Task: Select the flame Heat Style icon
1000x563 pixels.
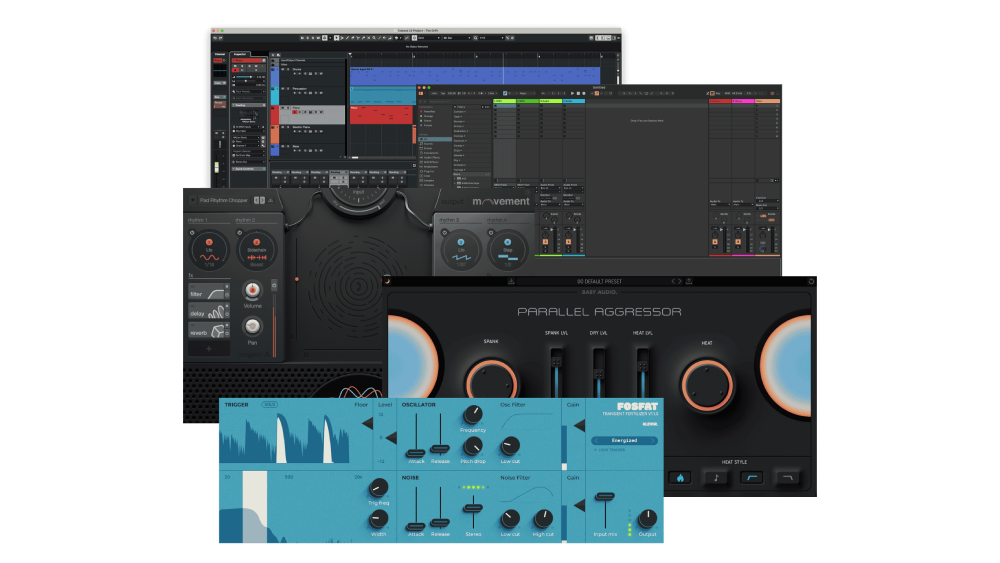Action: (680, 477)
